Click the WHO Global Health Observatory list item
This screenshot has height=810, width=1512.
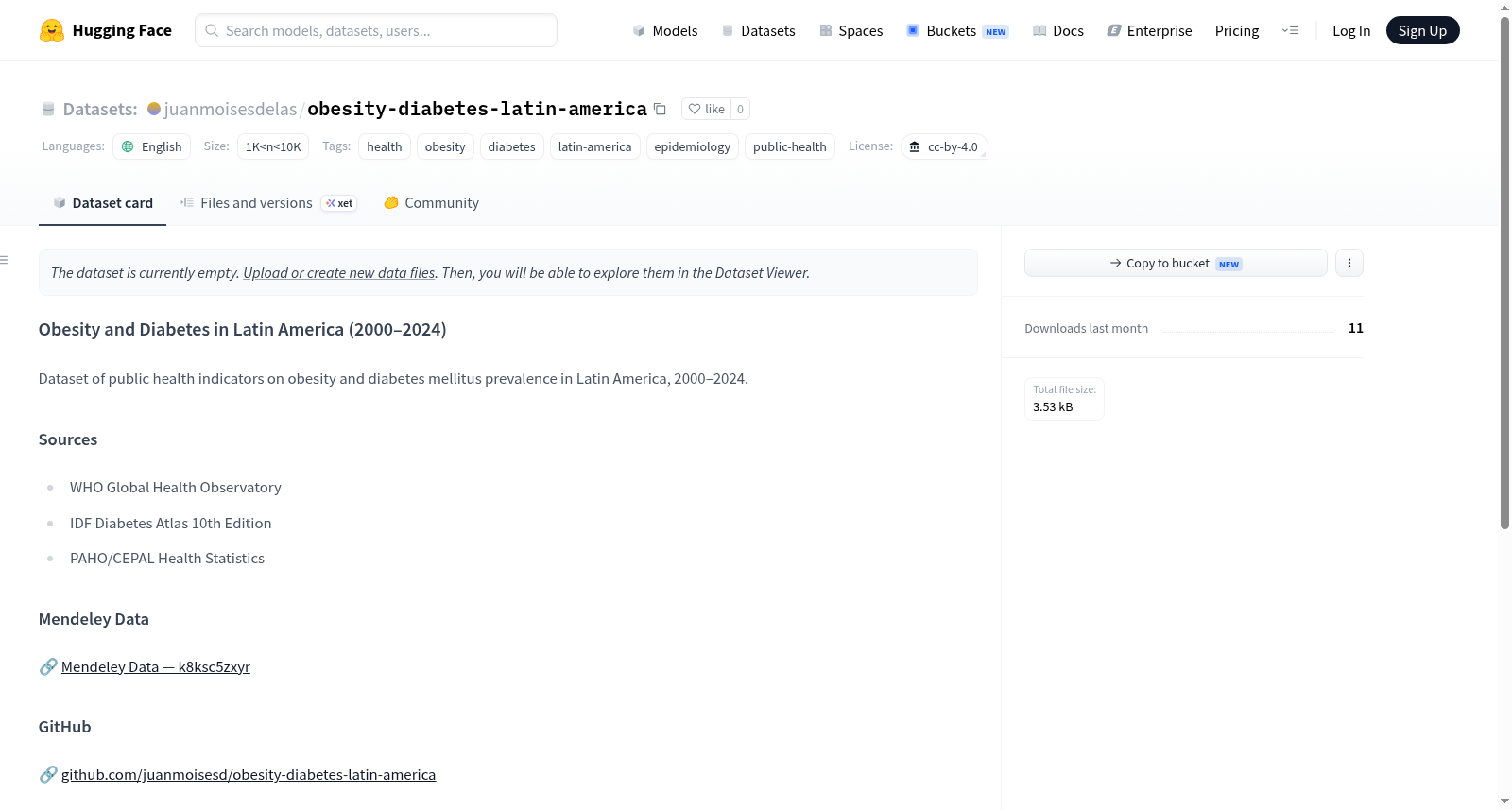tap(176, 487)
